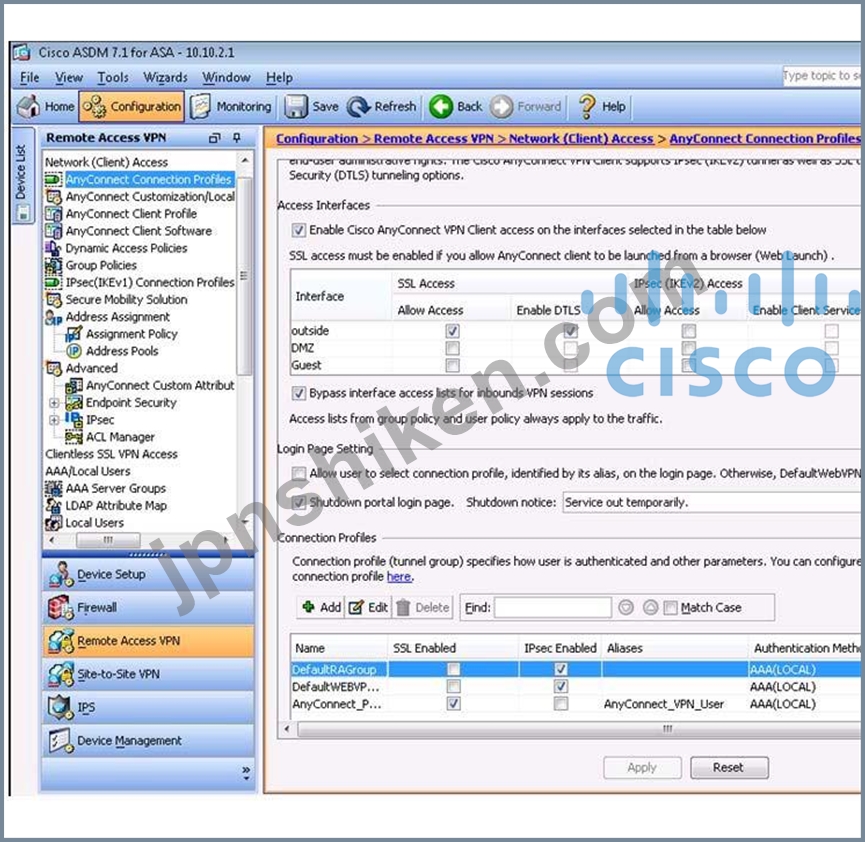This screenshot has width=865, height=842.
Task: Toggle Enable Cisco AnyConnect VPN Client access checkbox
Action: 298,230
